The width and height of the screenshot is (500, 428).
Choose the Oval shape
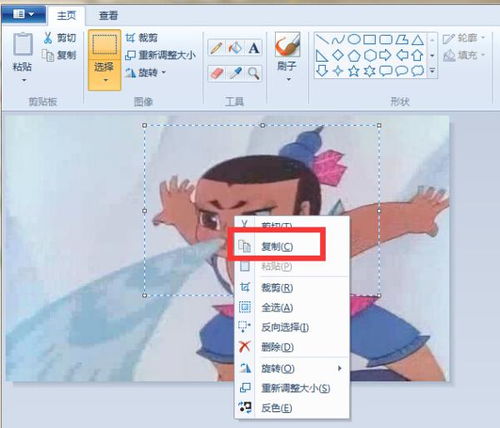click(x=354, y=40)
